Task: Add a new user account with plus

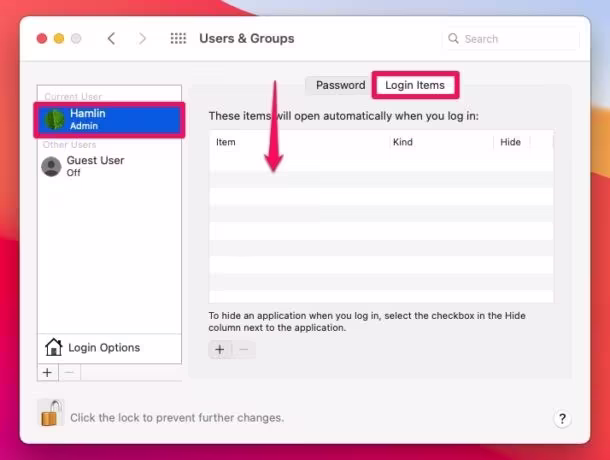Action: click(x=47, y=372)
